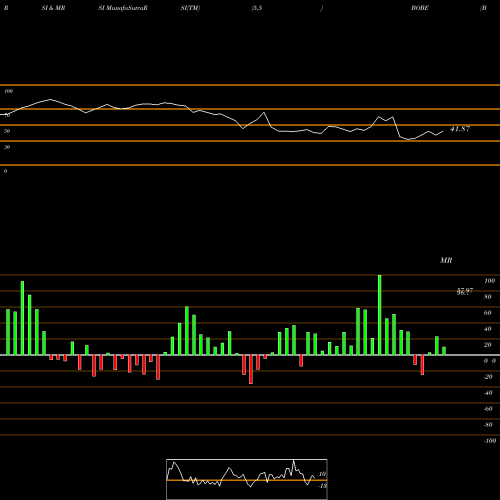
Task: Click the 60 label on MR axis
Action: [x=488, y=313]
